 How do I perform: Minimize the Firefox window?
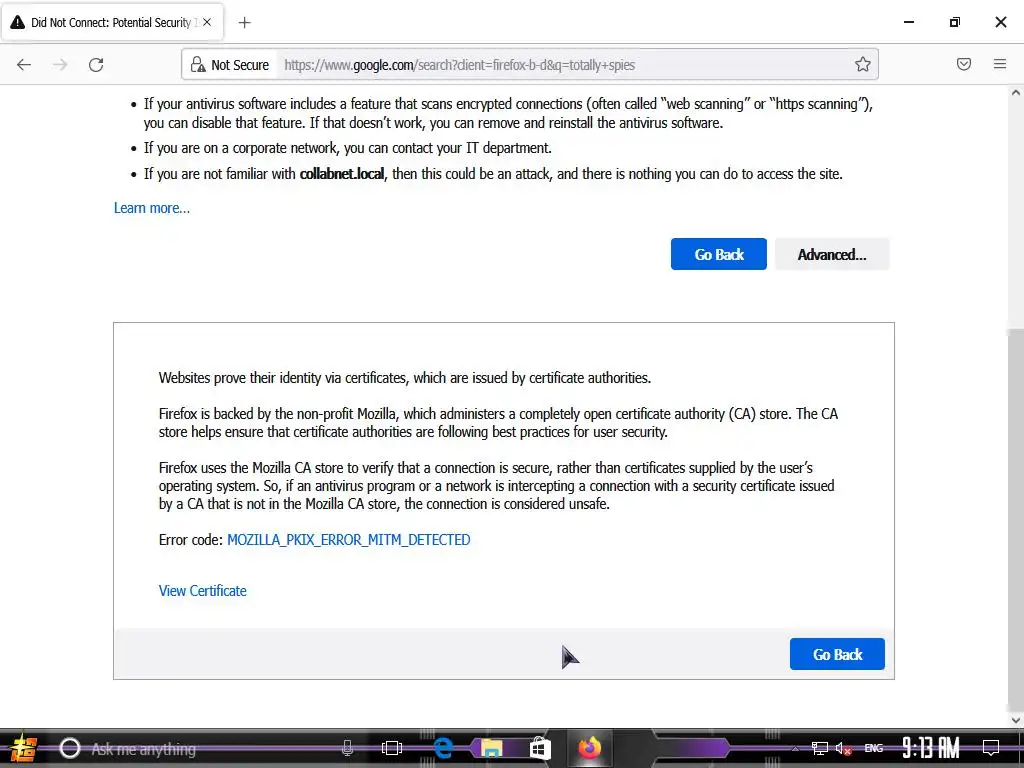[908, 22]
